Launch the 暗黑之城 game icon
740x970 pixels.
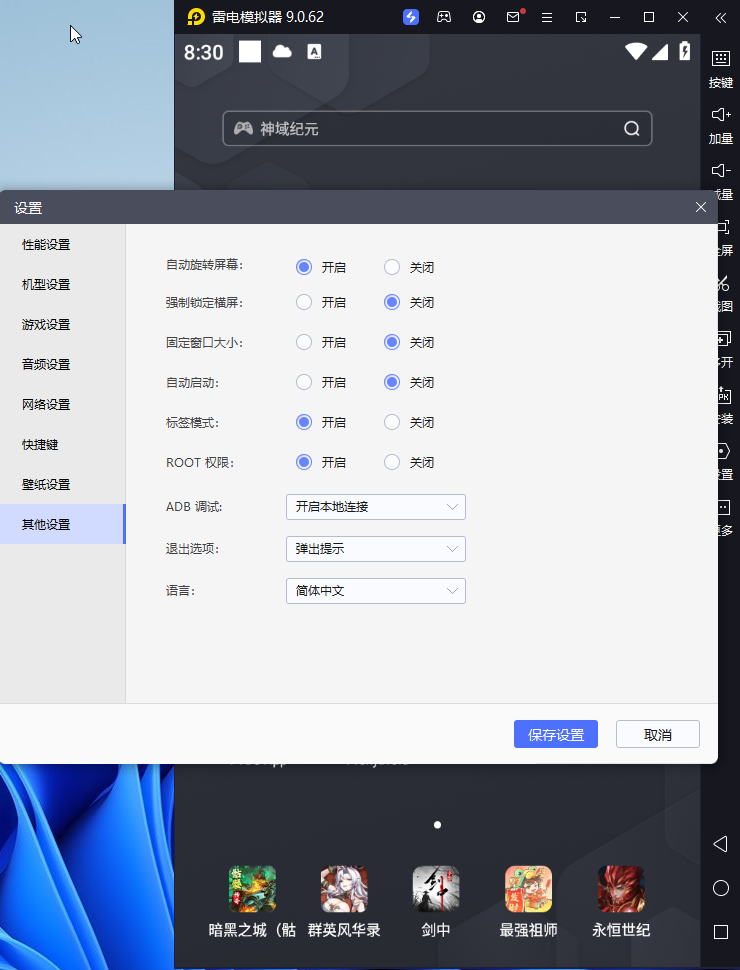pos(252,889)
